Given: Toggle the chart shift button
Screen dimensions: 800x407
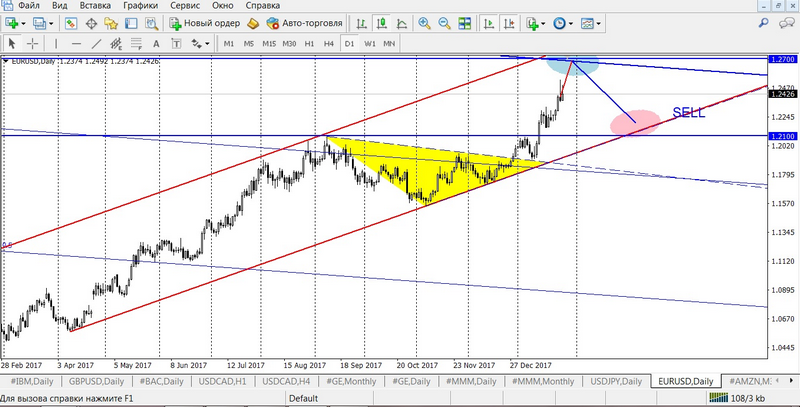Looking at the screenshot, I should [510, 23].
